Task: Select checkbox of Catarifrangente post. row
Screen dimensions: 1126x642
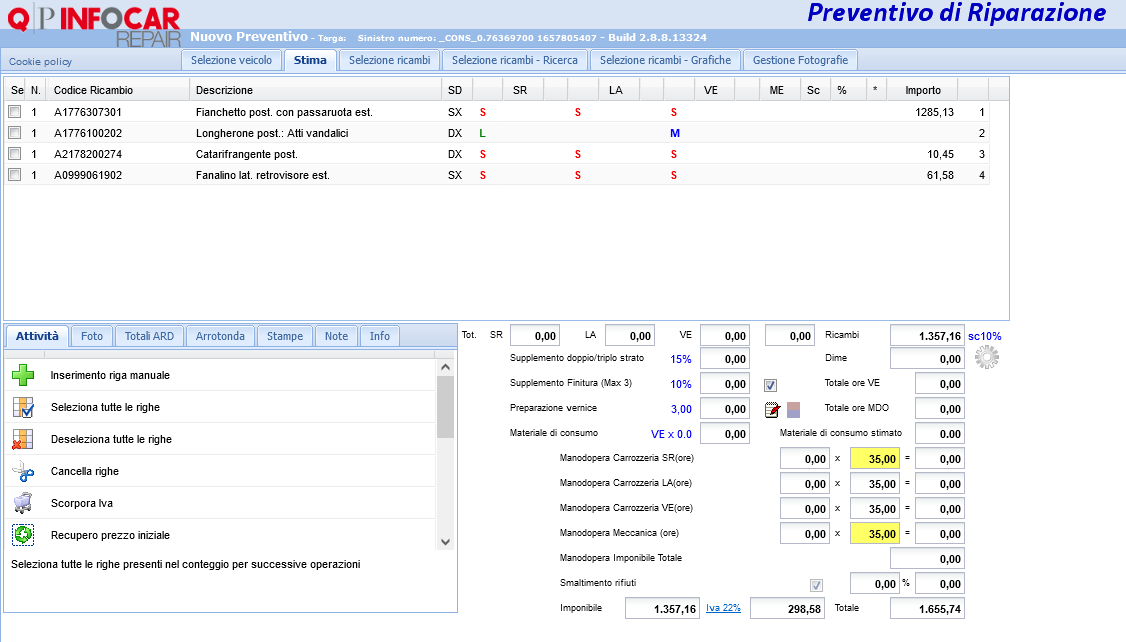Action: click(14, 154)
